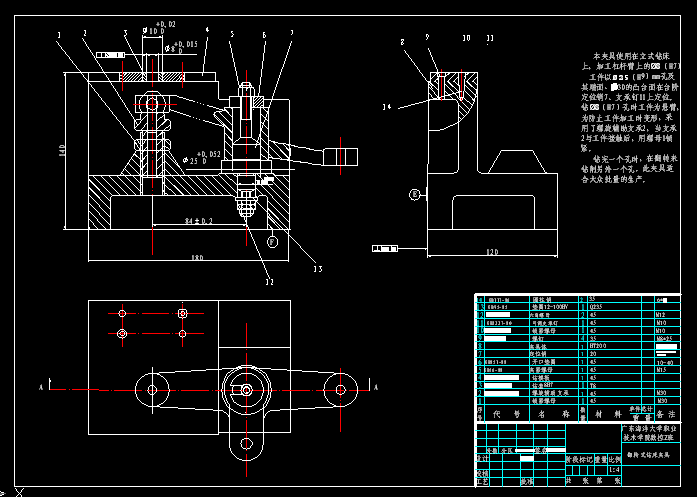Viewport: 697px width, 497px height.
Task: Click the datum F circle marker
Action: click(x=271, y=241)
